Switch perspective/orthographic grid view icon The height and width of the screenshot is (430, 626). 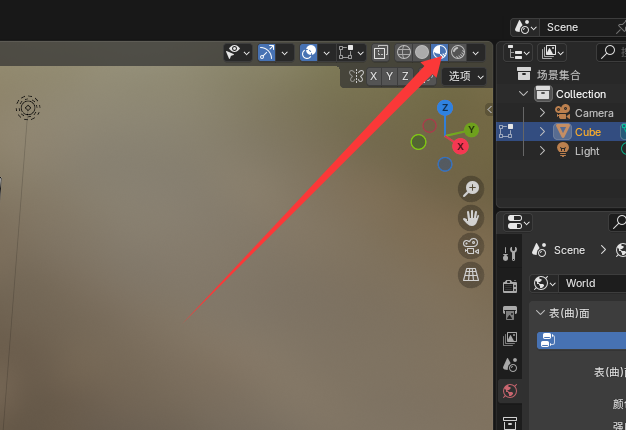[471, 275]
